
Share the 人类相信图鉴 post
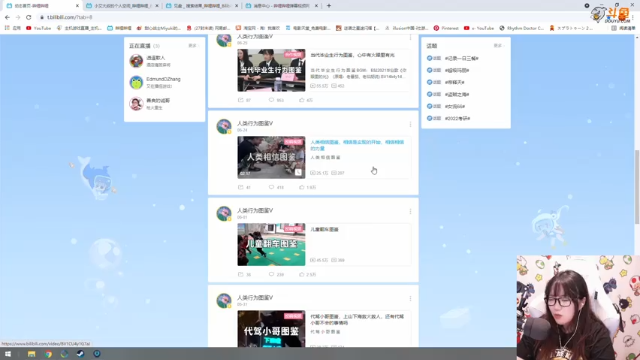244,187
